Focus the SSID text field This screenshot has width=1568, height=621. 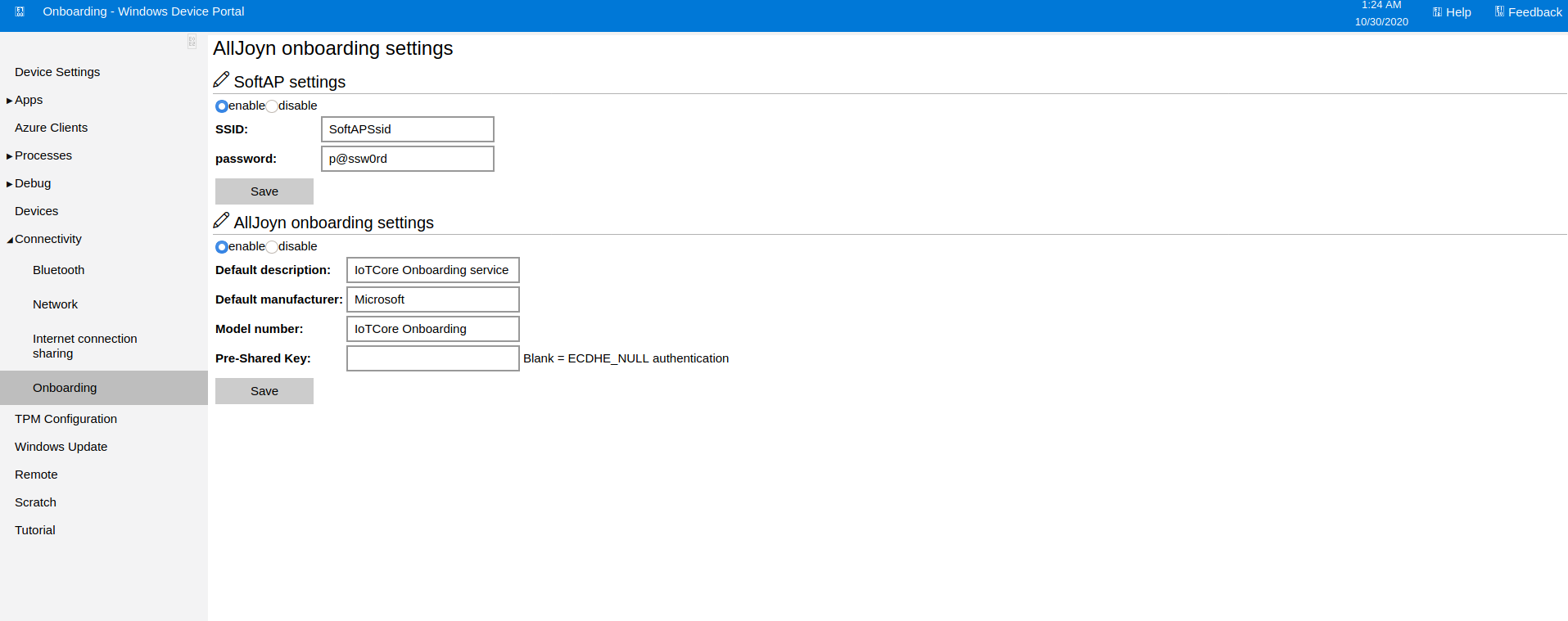(x=407, y=129)
